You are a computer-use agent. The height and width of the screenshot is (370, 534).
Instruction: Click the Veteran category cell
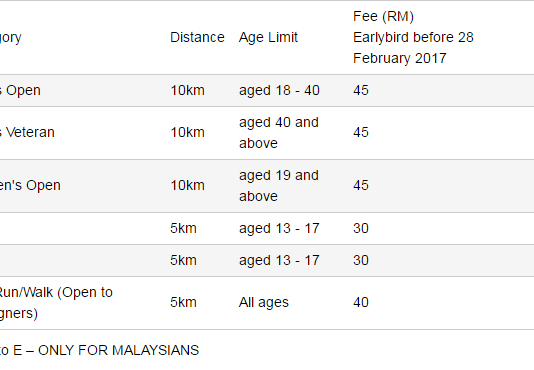point(27,132)
